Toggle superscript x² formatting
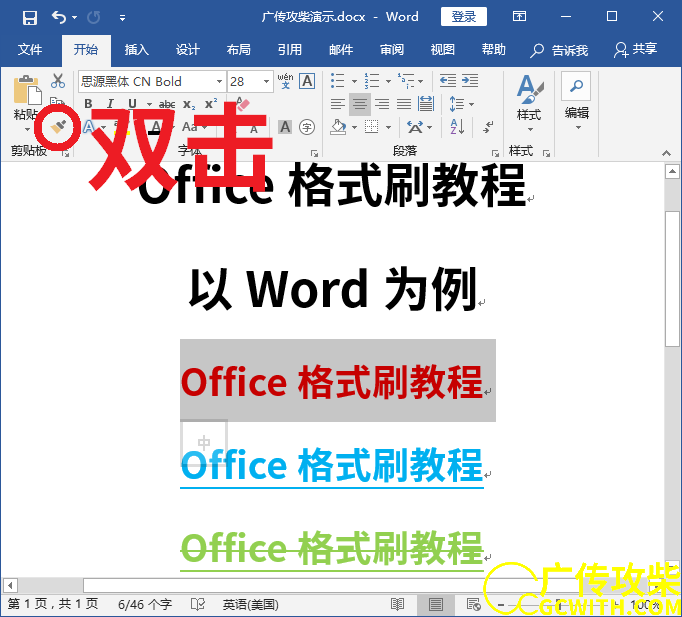 (x=211, y=104)
